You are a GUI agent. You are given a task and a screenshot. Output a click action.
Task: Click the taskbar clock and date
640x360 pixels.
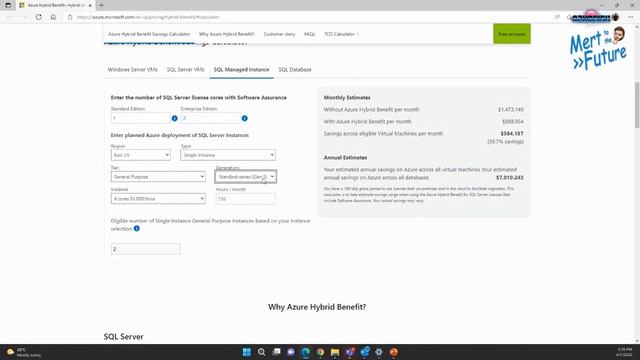pyautogui.click(x=625, y=352)
